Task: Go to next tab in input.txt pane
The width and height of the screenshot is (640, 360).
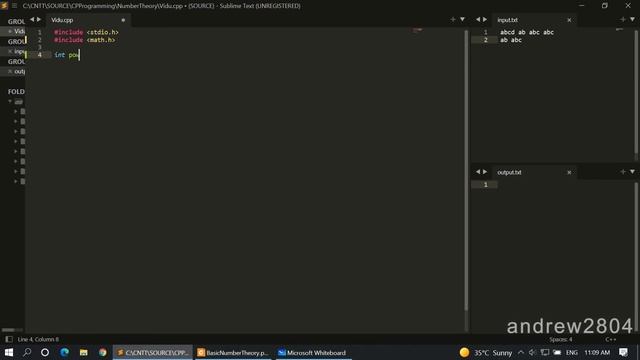Action: [485, 19]
